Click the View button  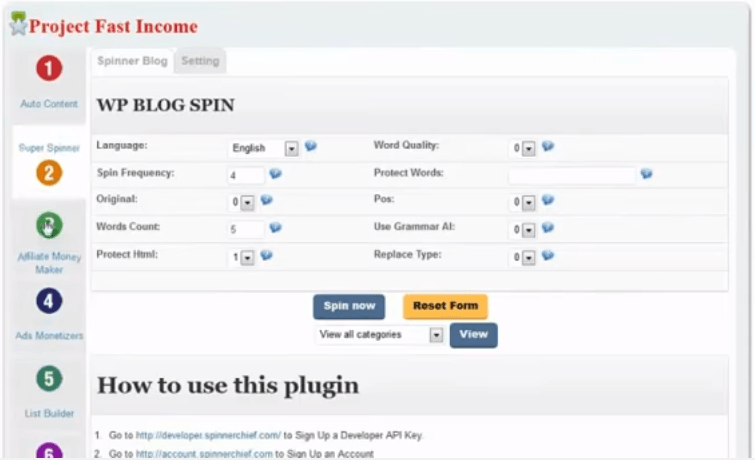(x=474, y=335)
